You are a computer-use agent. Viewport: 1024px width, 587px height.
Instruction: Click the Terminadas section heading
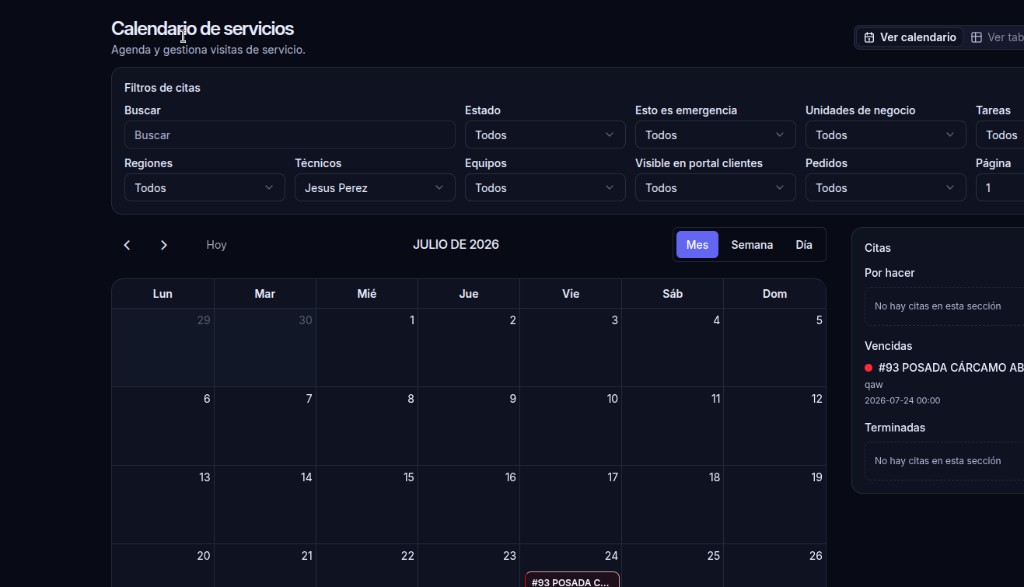(x=895, y=428)
